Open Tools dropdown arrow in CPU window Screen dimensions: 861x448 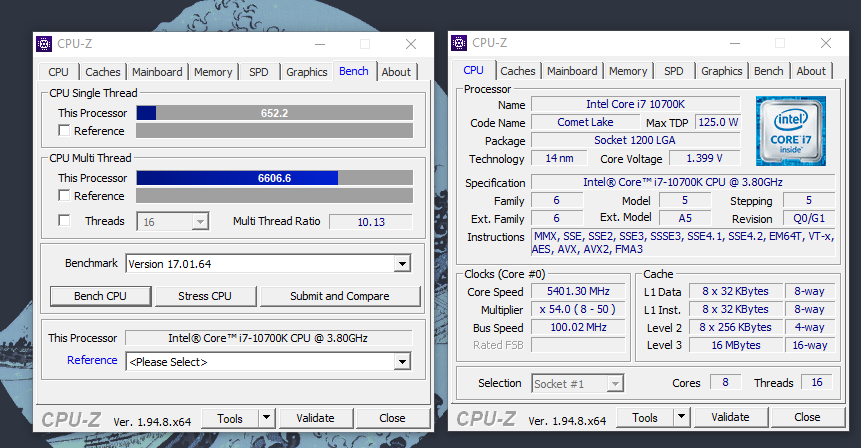pos(681,417)
